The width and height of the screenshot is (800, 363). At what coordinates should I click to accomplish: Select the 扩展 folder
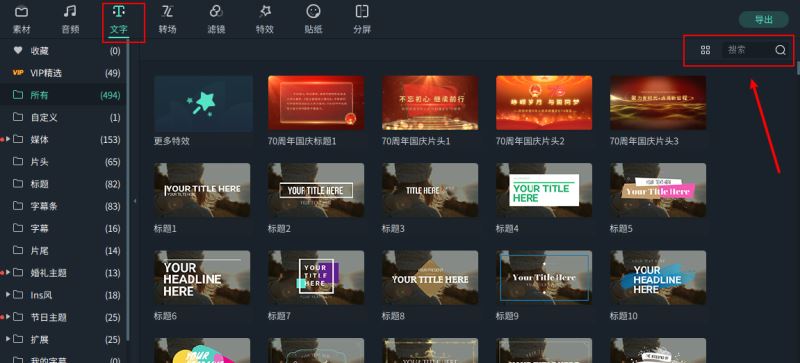tap(63, 340)
